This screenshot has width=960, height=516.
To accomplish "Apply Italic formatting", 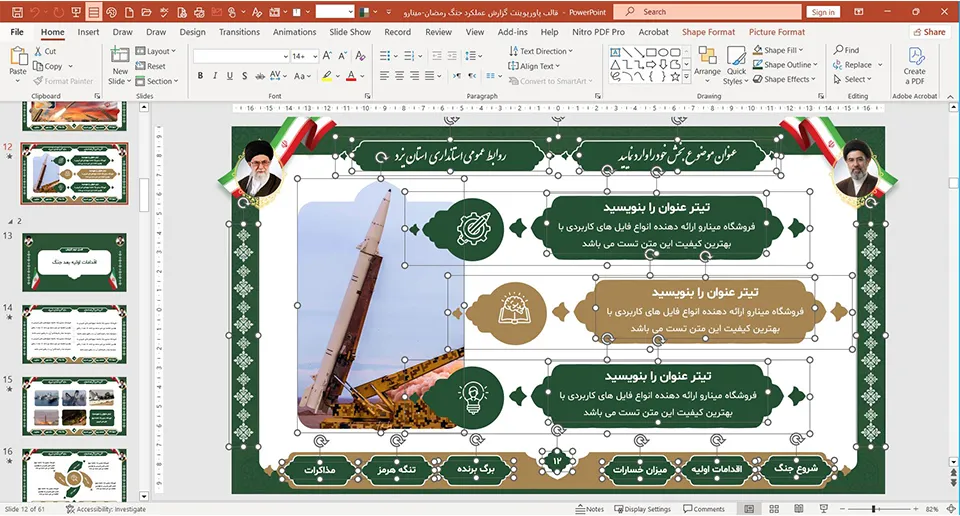I will (x=215, y=76).
